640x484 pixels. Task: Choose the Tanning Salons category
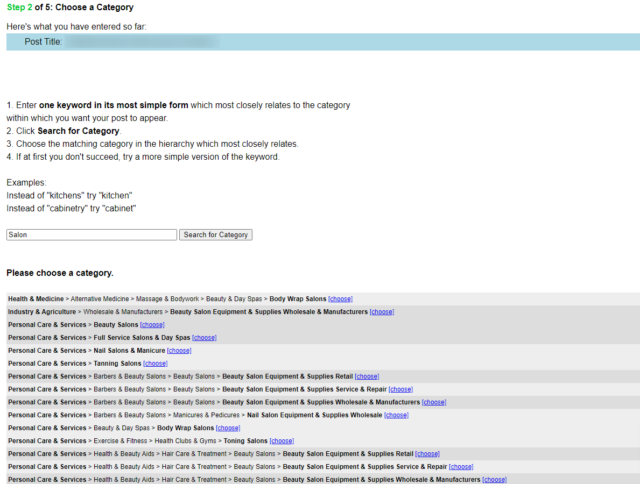point(155,364)
